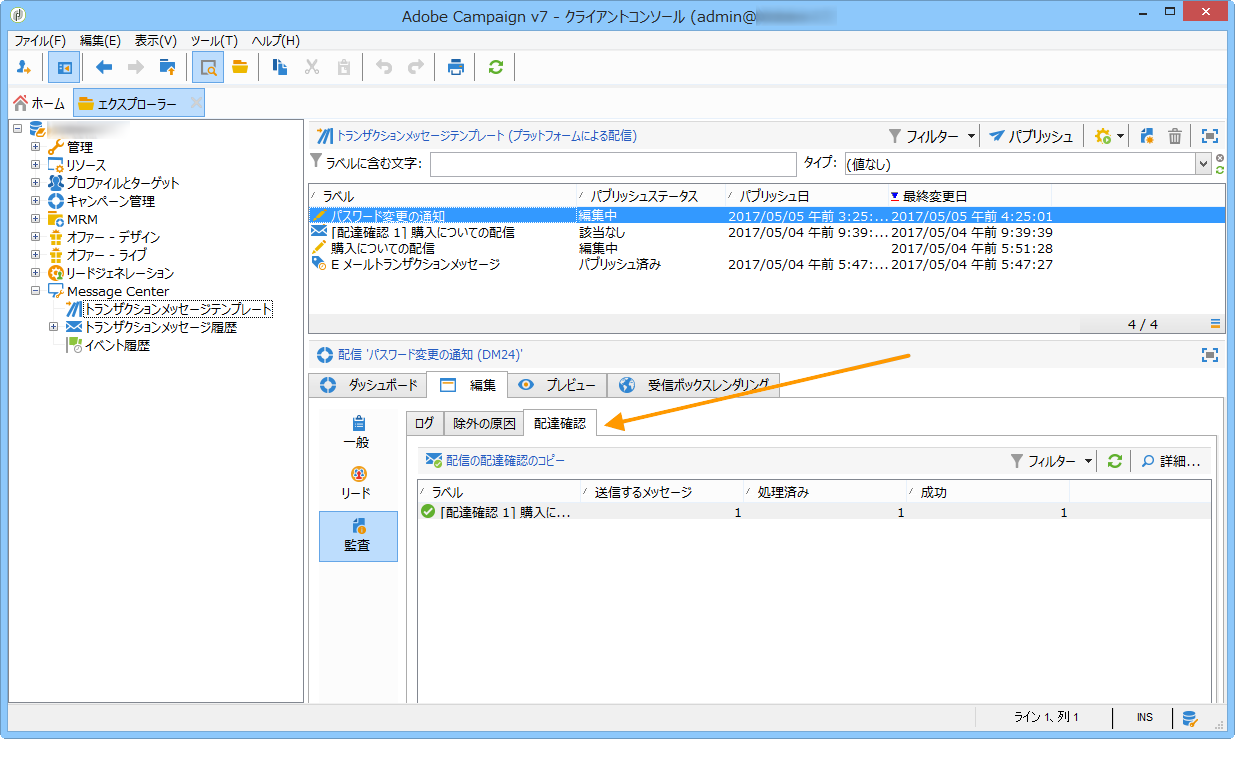Select the イベント履歴 tree item

116,345
